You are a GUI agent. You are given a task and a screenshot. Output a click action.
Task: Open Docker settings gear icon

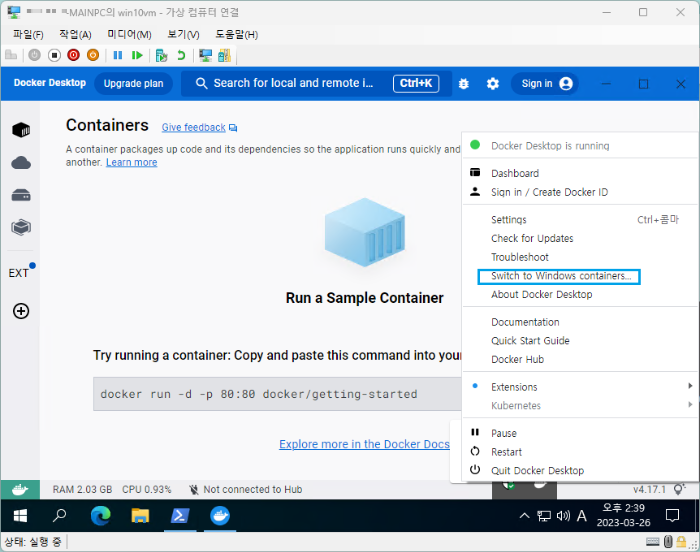click(492, 84)
